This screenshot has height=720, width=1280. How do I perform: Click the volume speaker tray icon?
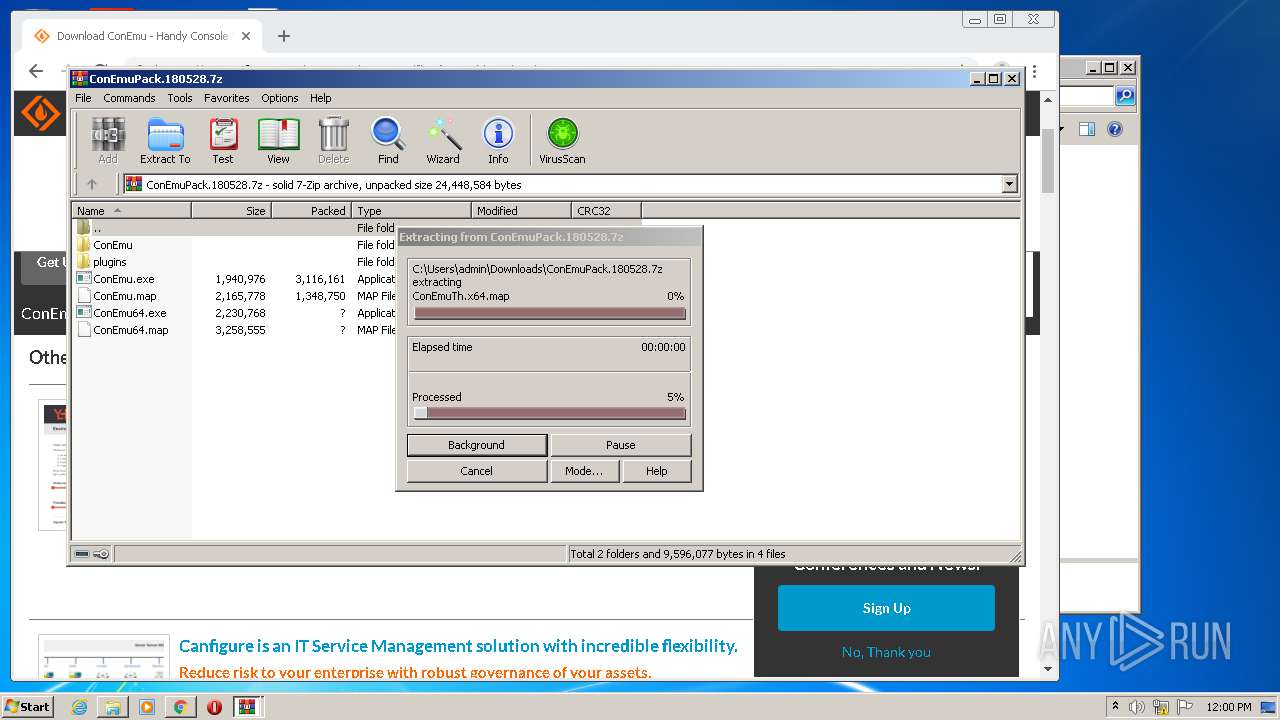pyautogui.click(x=1137, y=707)
